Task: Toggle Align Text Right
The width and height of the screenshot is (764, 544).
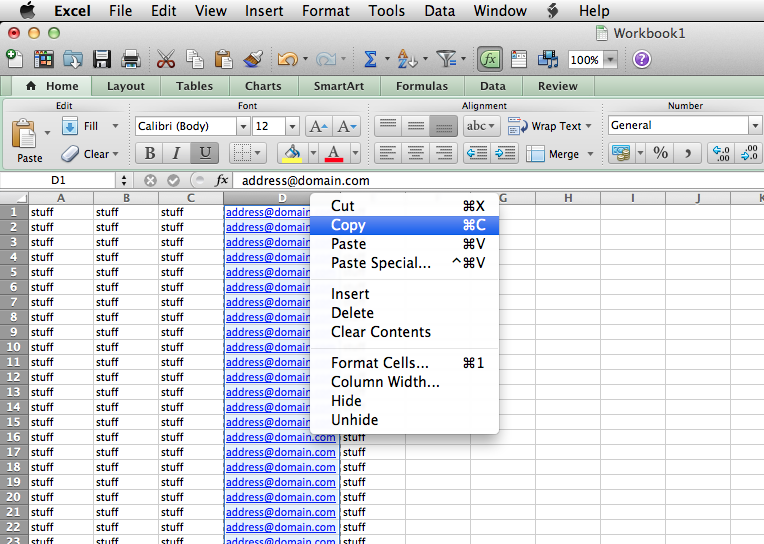Action: coord(443,154)
